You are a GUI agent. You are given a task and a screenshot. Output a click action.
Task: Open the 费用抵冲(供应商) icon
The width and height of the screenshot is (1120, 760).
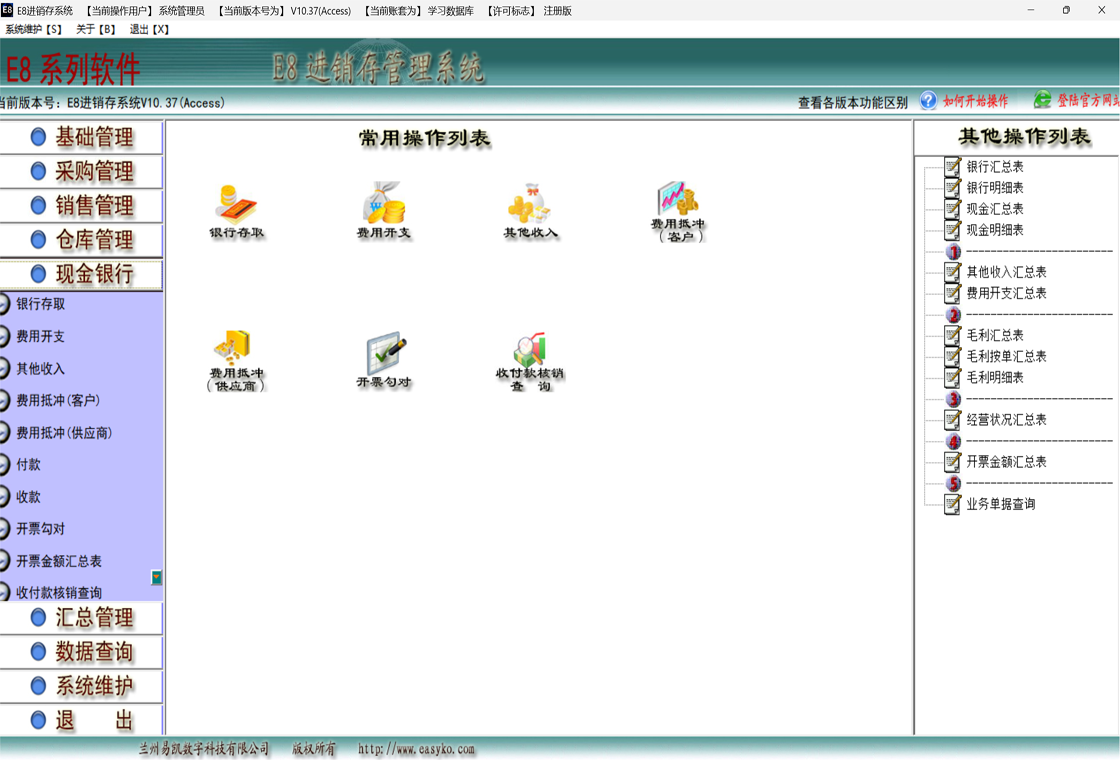(x=236, y=348)
